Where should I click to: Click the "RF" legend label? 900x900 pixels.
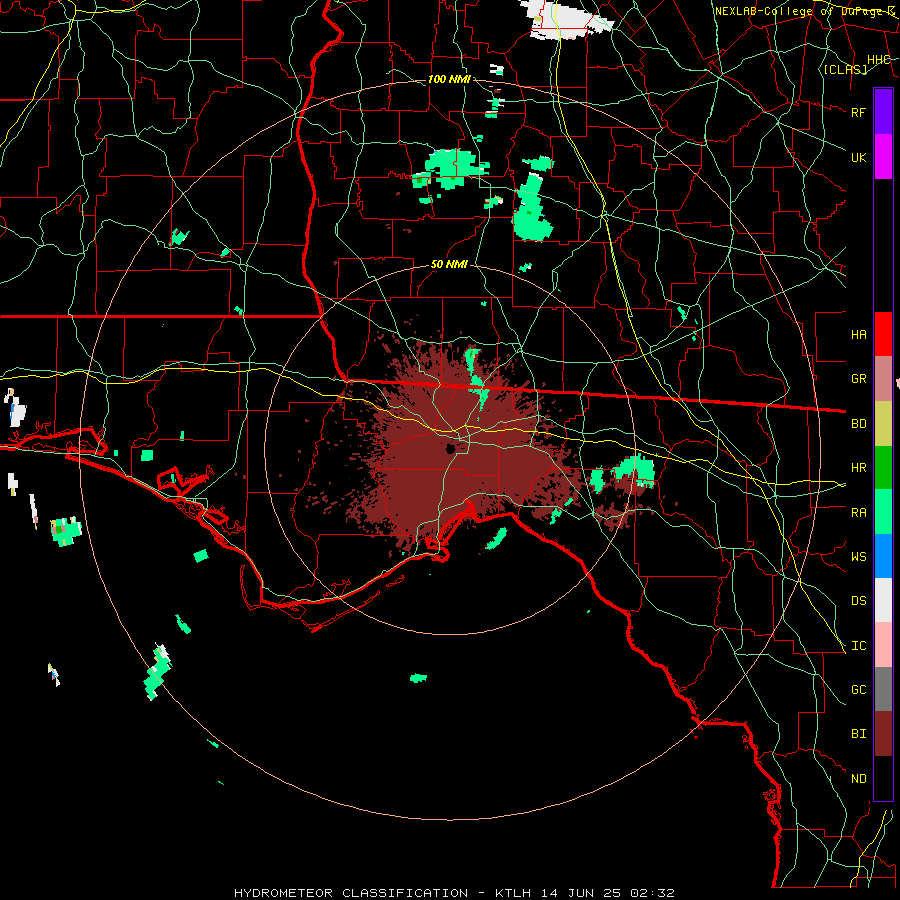[858, 112]
